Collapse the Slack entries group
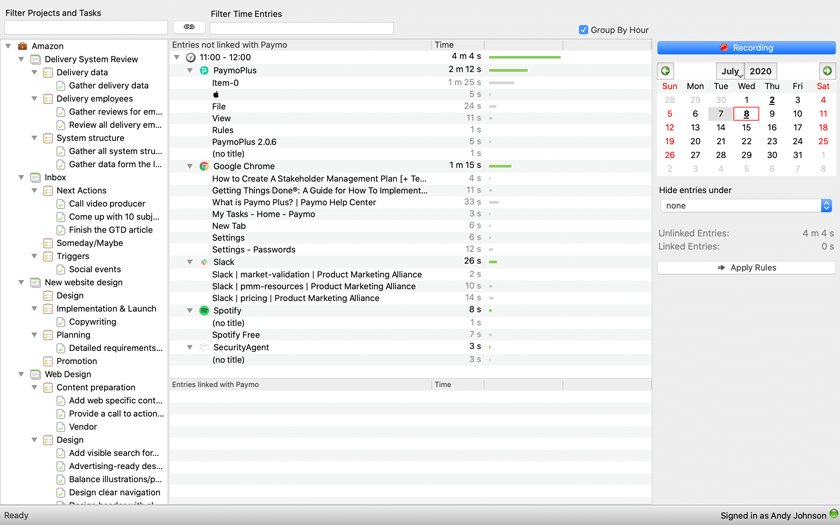This screenshot has height=525, width=840. click(190, 262)
